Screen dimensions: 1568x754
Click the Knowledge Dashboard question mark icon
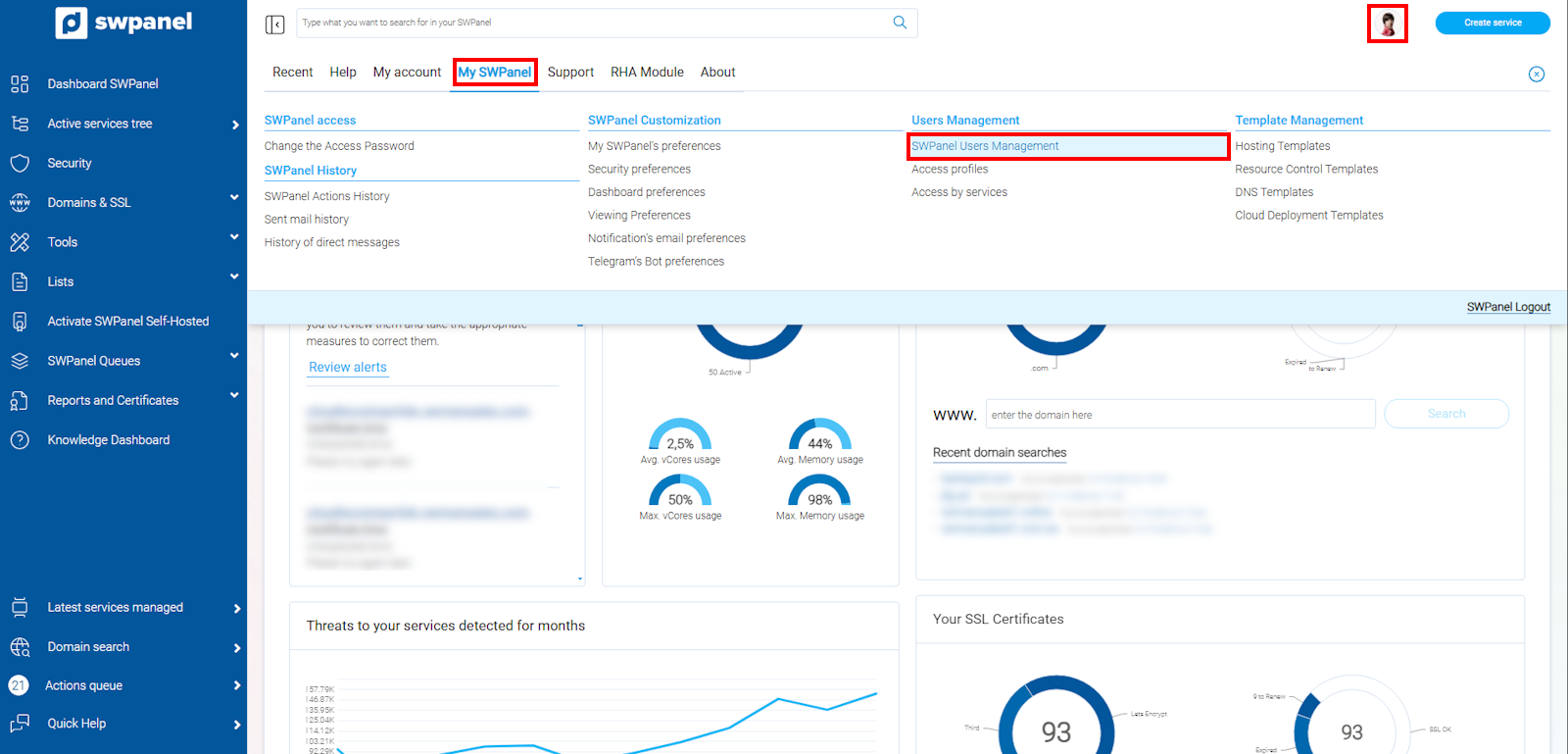[x=20, y=440]
